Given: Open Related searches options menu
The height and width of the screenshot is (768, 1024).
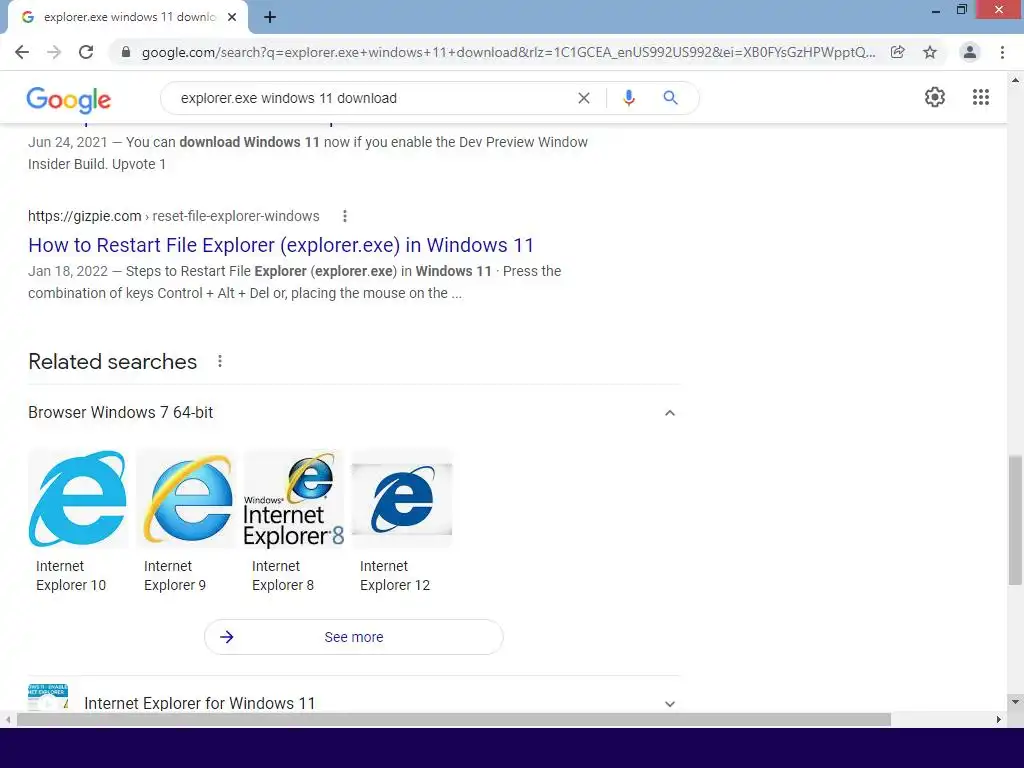Looking at the screenshot, I should click(220, 361).
